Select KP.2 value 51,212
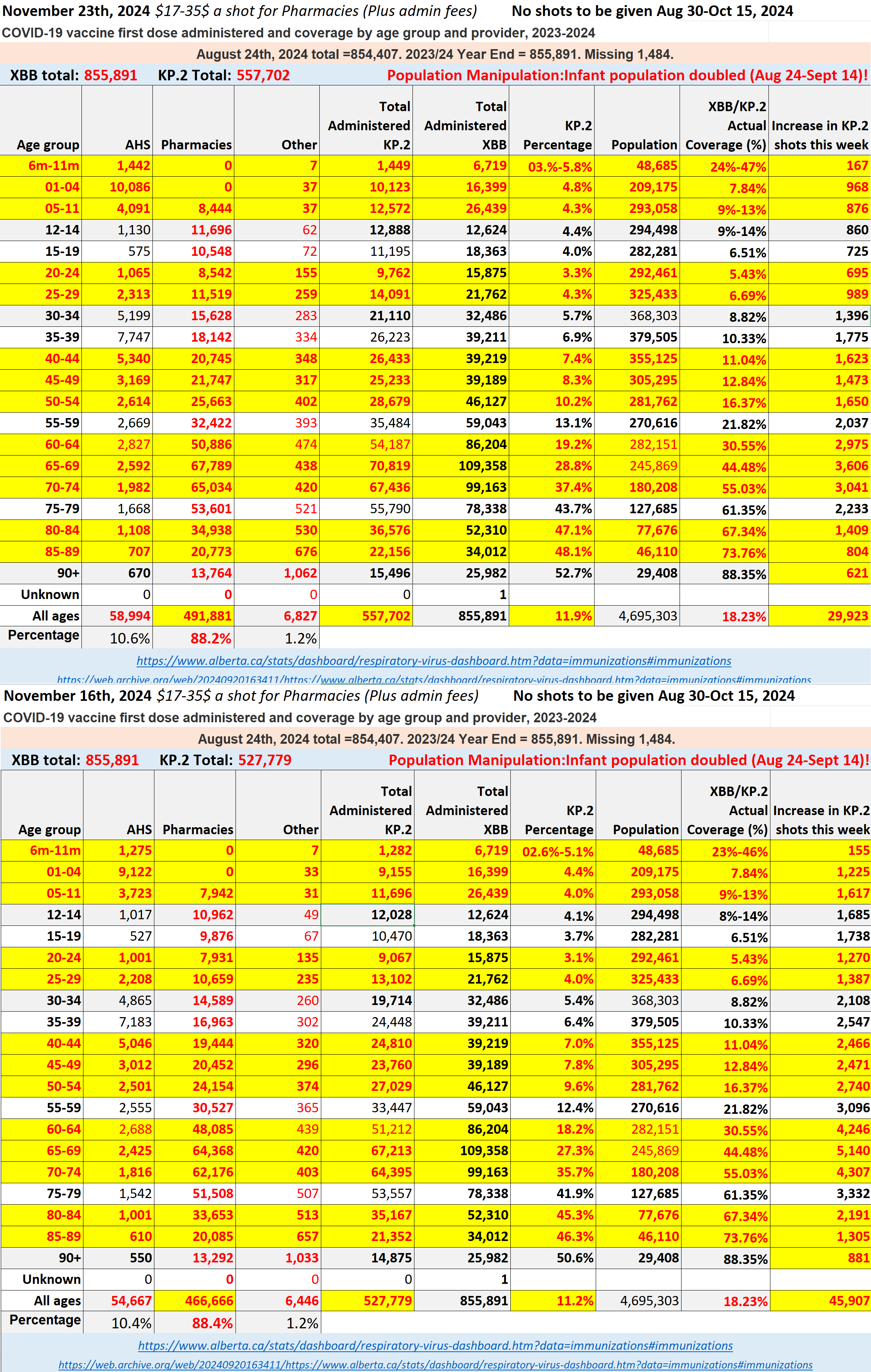 tap(368, 1129)
